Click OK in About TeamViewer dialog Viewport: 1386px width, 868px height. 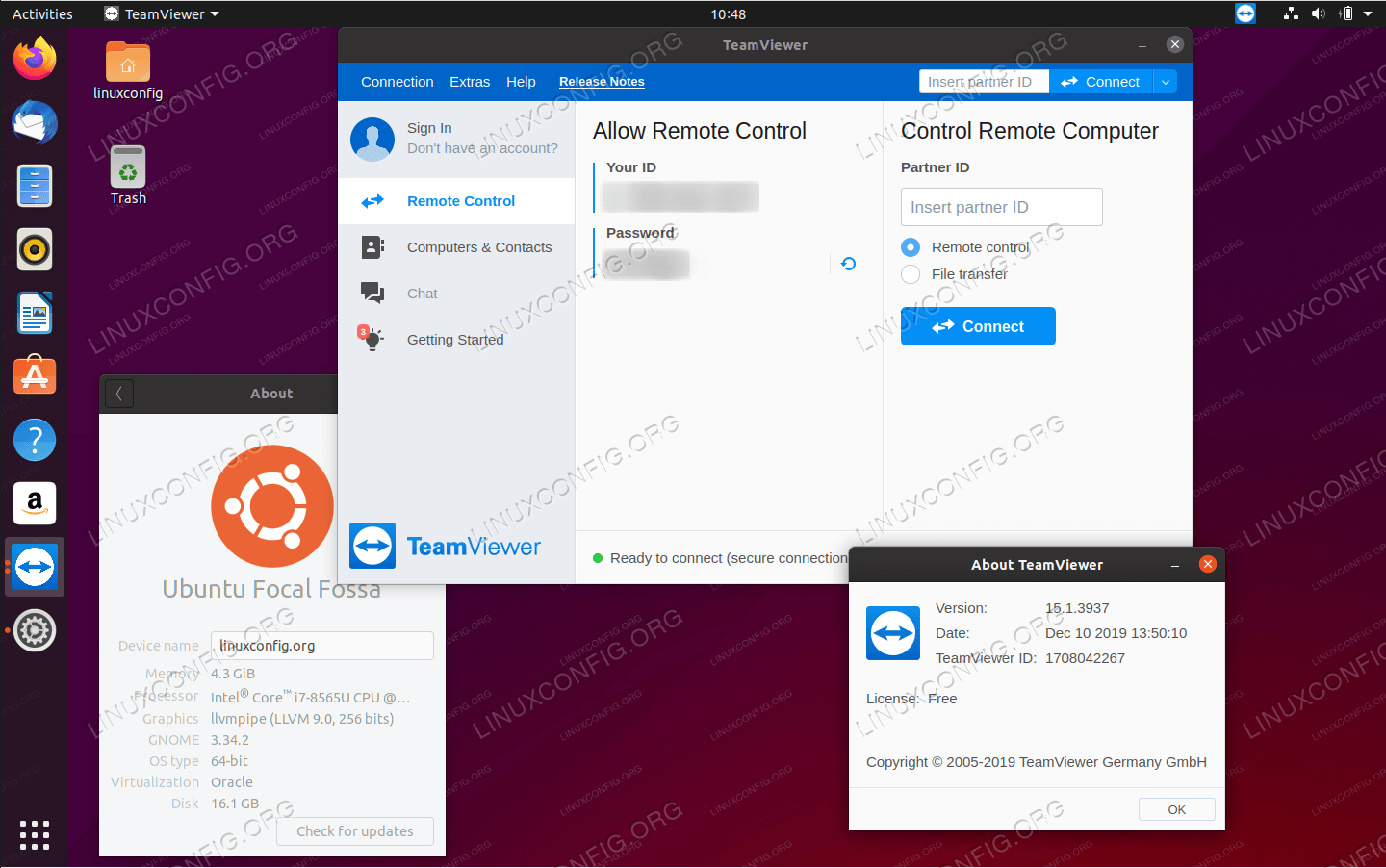[x=1176, y=809]
